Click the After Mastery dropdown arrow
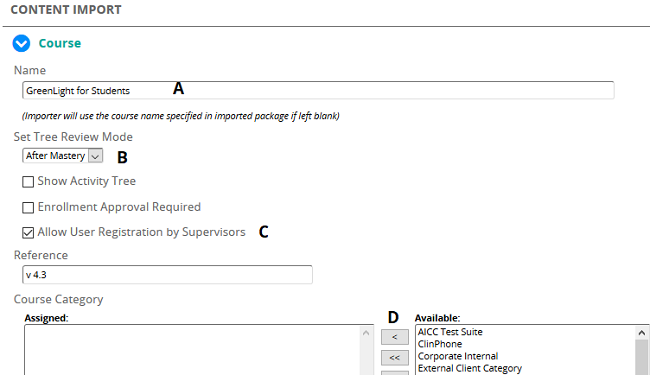The width and height of the screenshot is (650, 377). click(95, 156)
